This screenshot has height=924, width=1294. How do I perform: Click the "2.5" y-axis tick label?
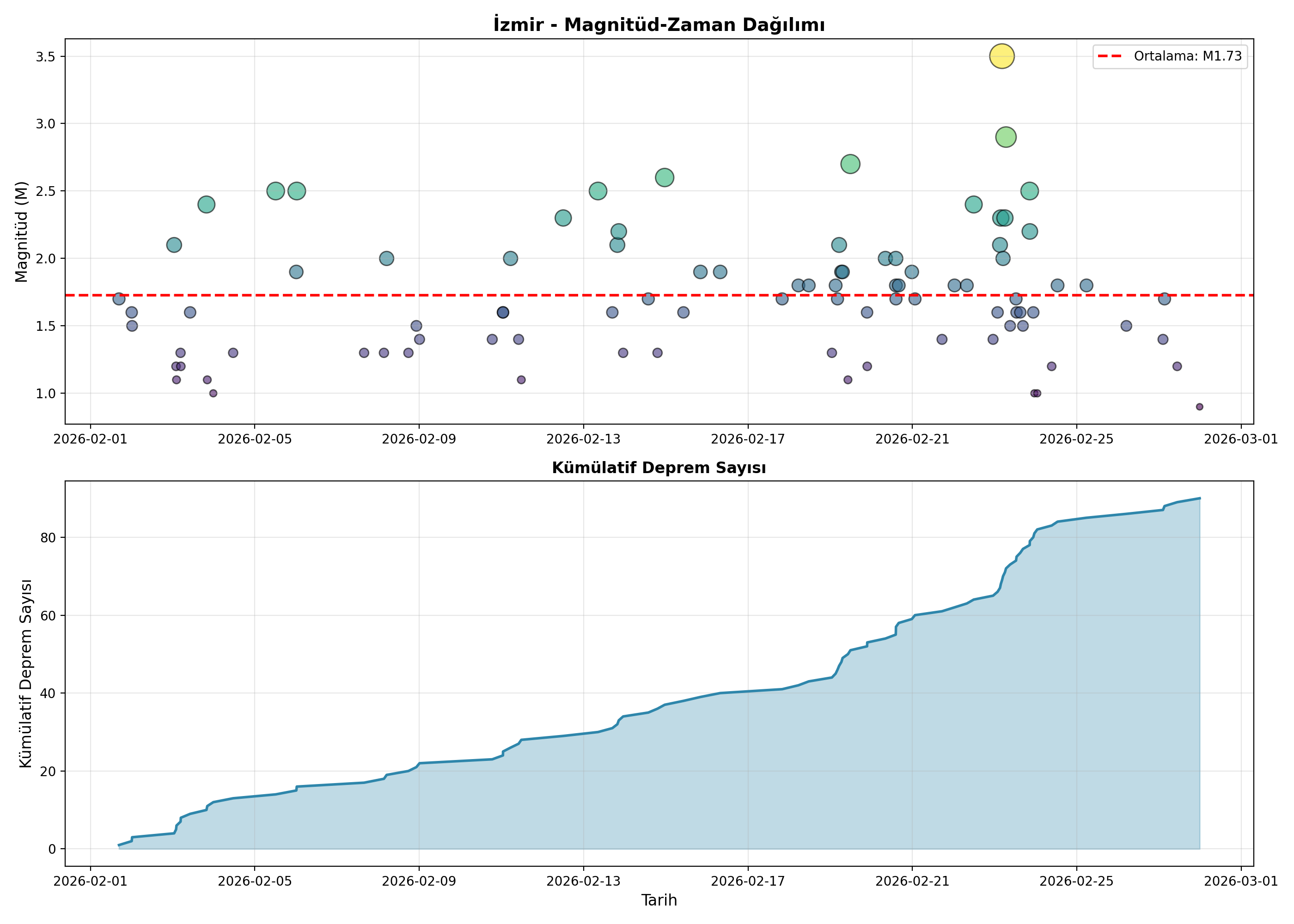47,191
